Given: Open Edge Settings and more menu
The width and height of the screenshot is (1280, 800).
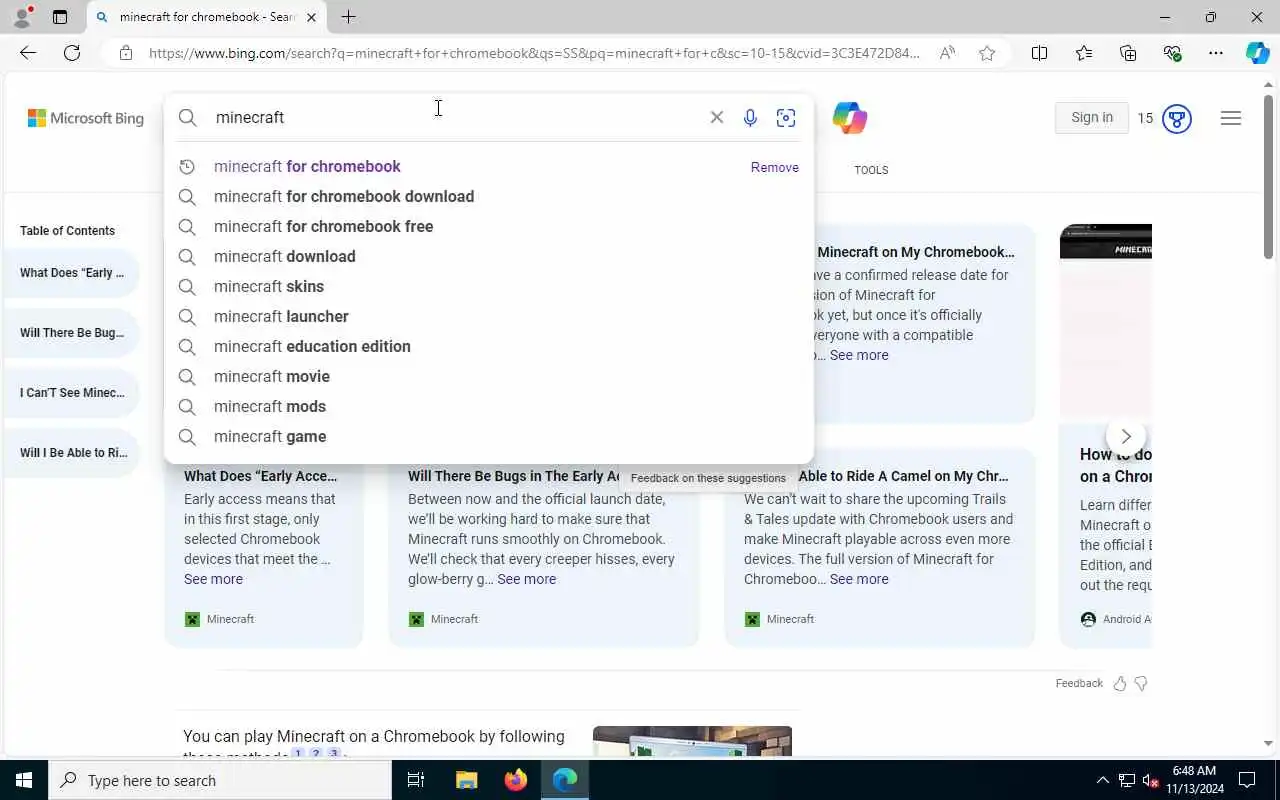Looking at the screenshot, I should coord(1216,53).
